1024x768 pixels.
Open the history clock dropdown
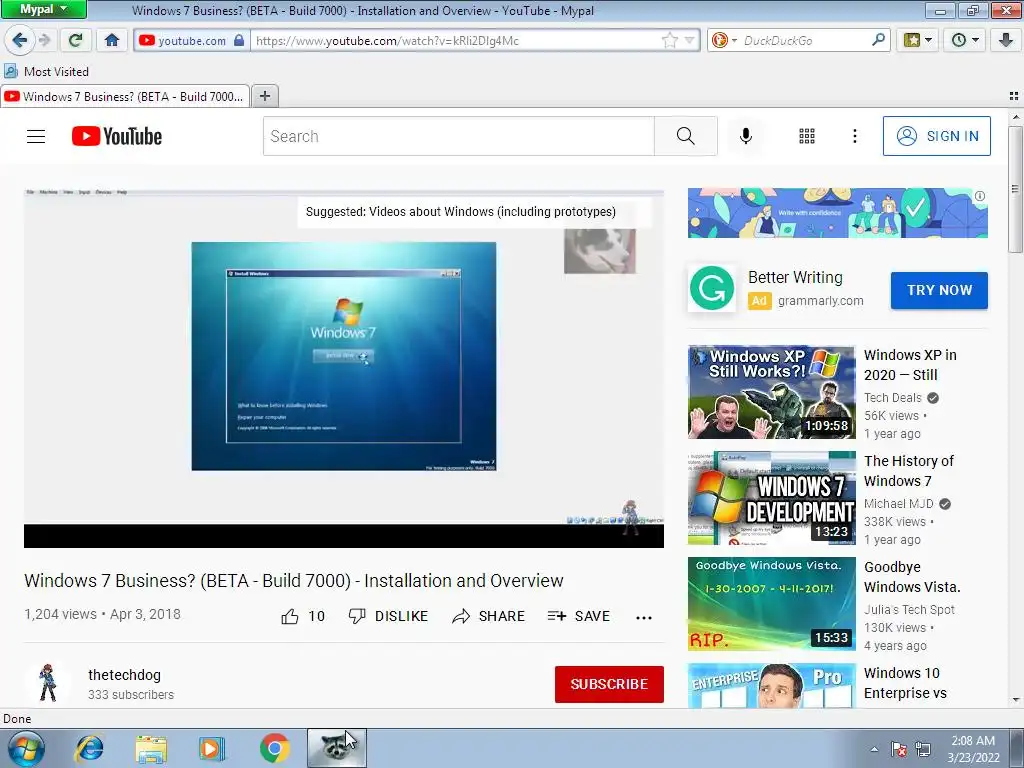click(x=965, y=40)
